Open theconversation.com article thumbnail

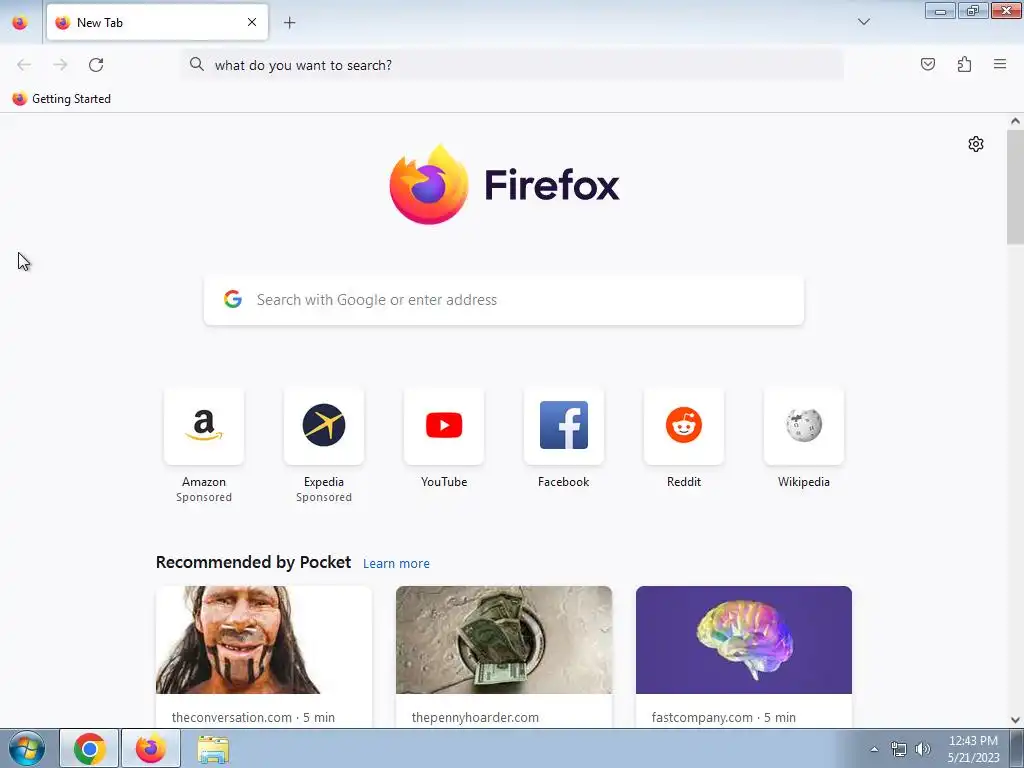264,640
